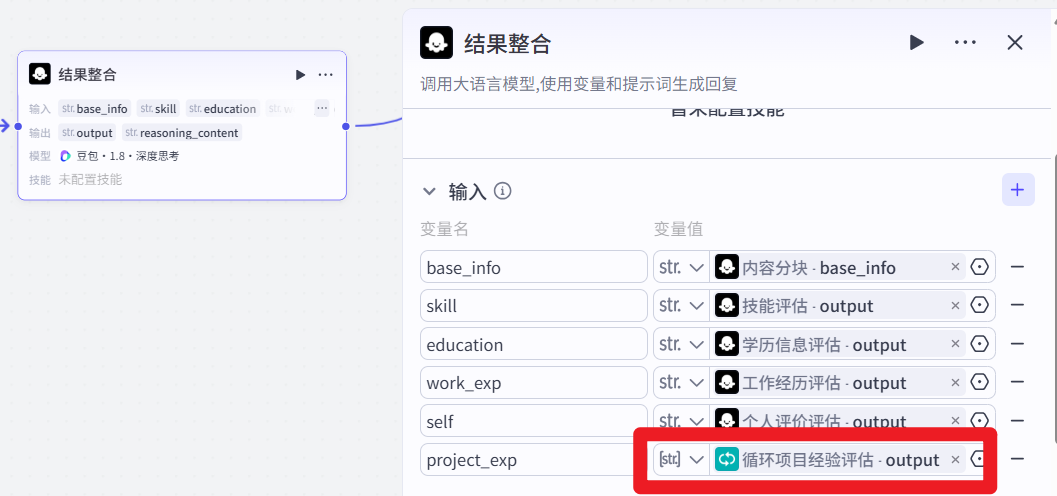Click the 变量名 column header

coord(444,229)
